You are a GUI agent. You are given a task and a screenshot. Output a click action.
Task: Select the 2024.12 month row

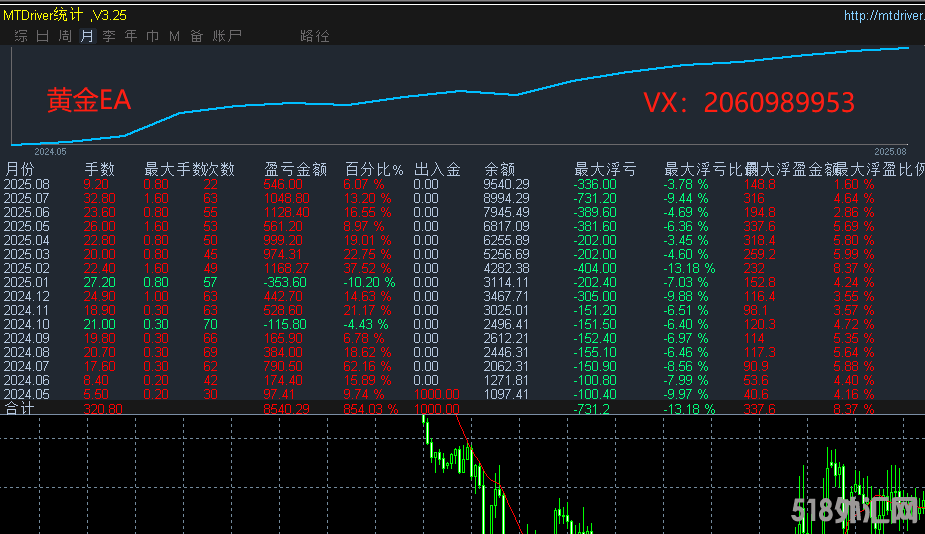coord(462,296)
